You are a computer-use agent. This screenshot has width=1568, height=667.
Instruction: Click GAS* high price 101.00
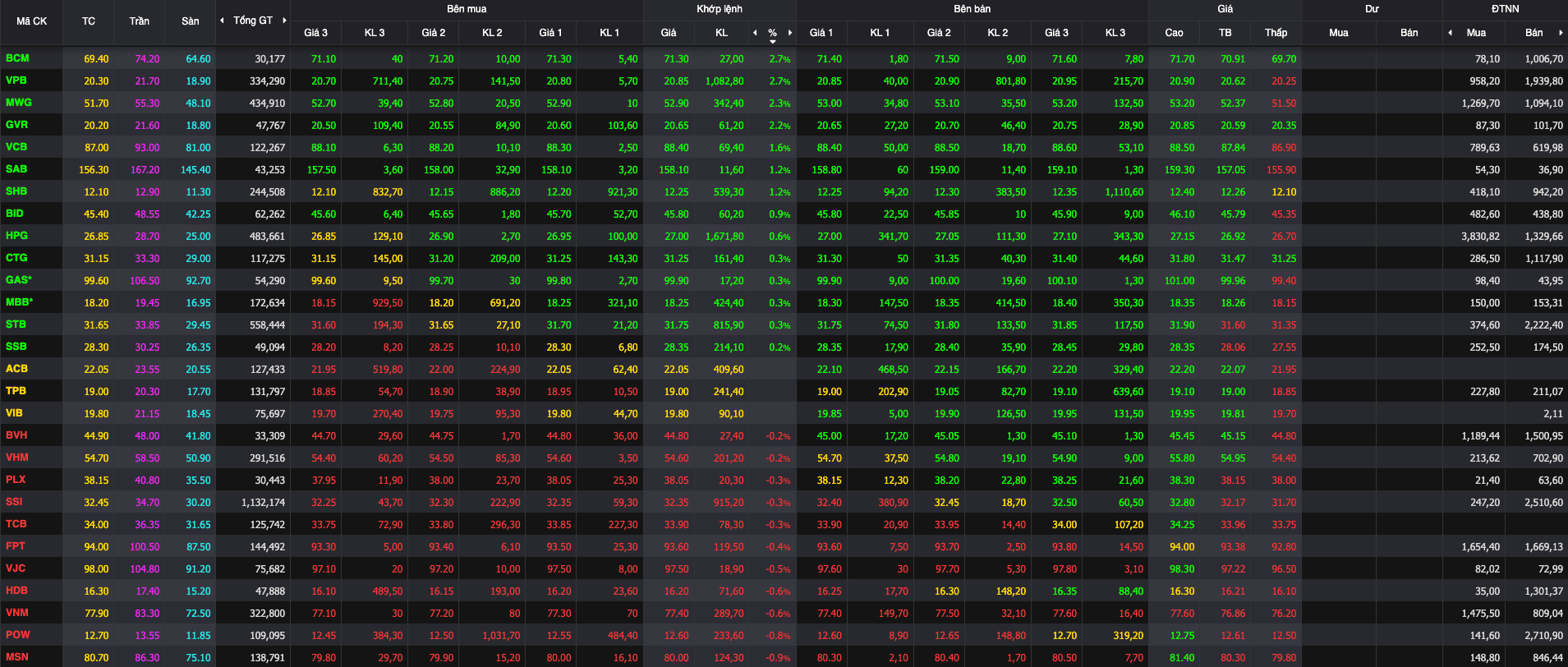(x=1179, y=281)
